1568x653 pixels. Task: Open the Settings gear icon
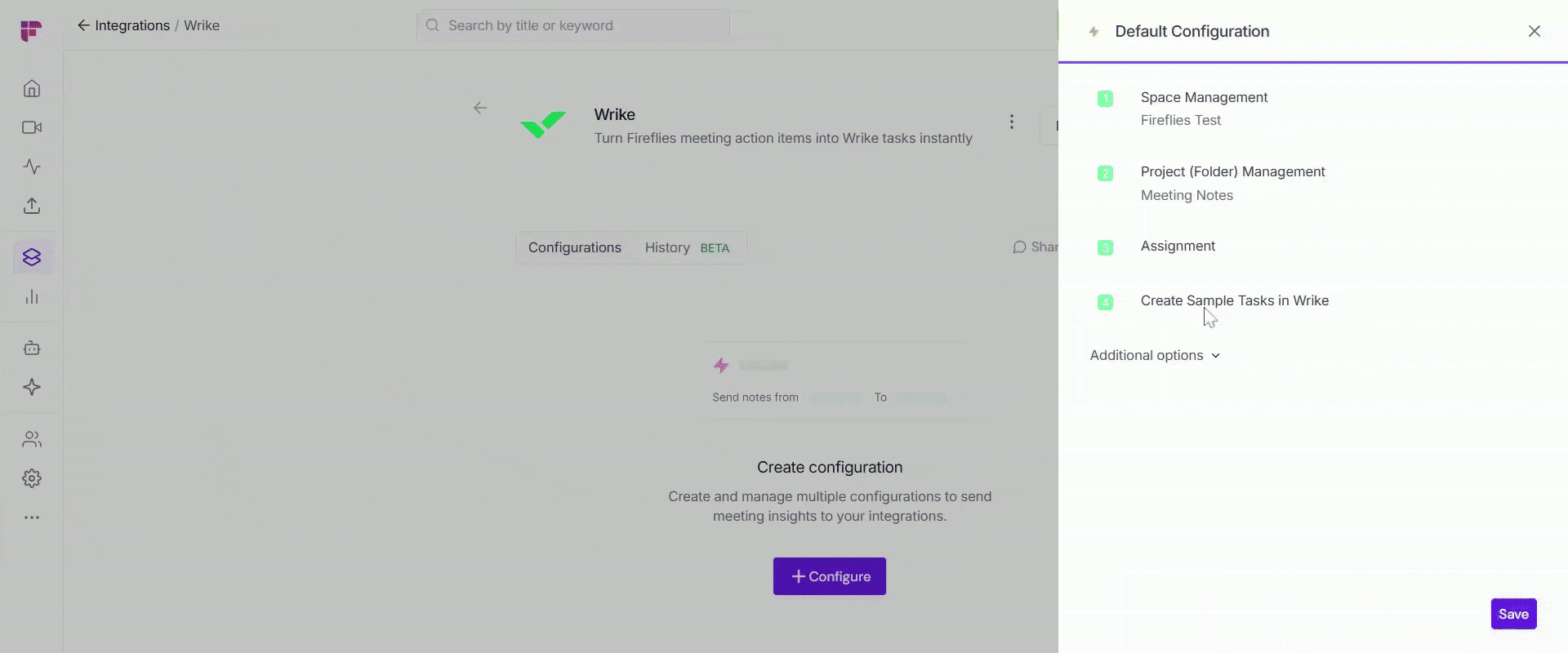pos(32,478)
